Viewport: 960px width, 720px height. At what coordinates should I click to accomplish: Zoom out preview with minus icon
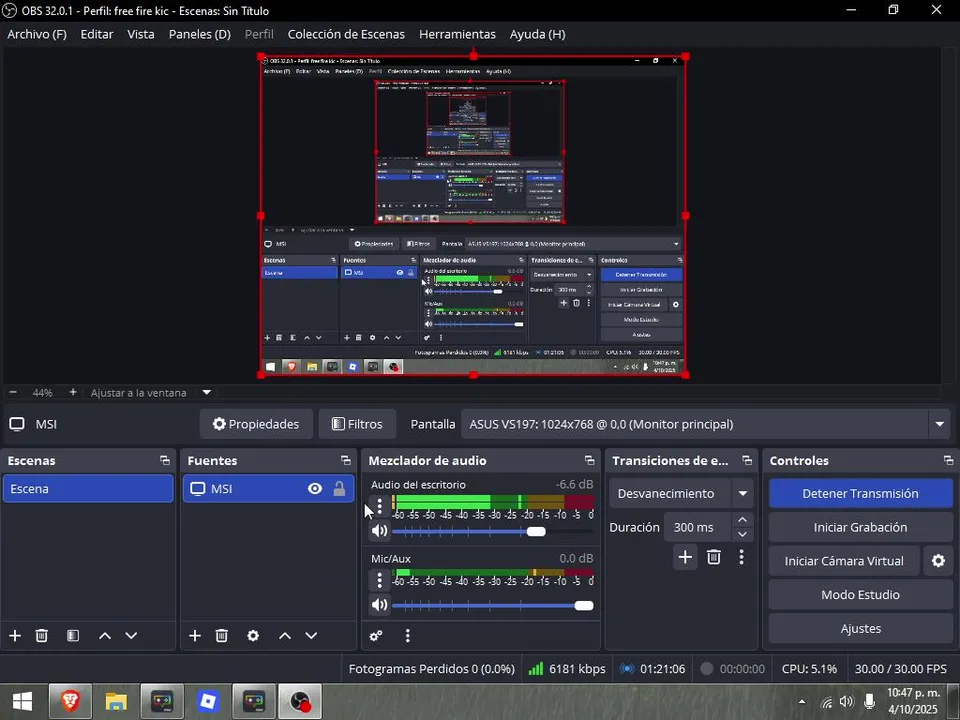click(x=13, y=392)
